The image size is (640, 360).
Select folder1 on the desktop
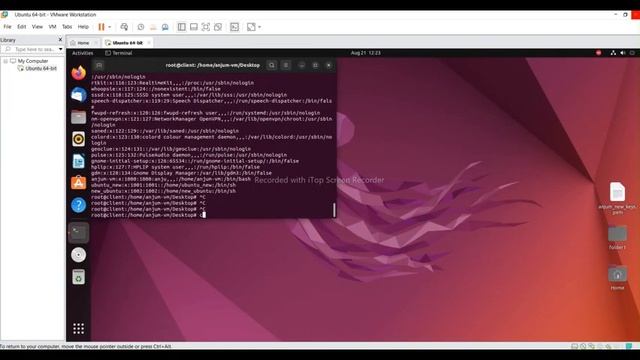[617, 238]
